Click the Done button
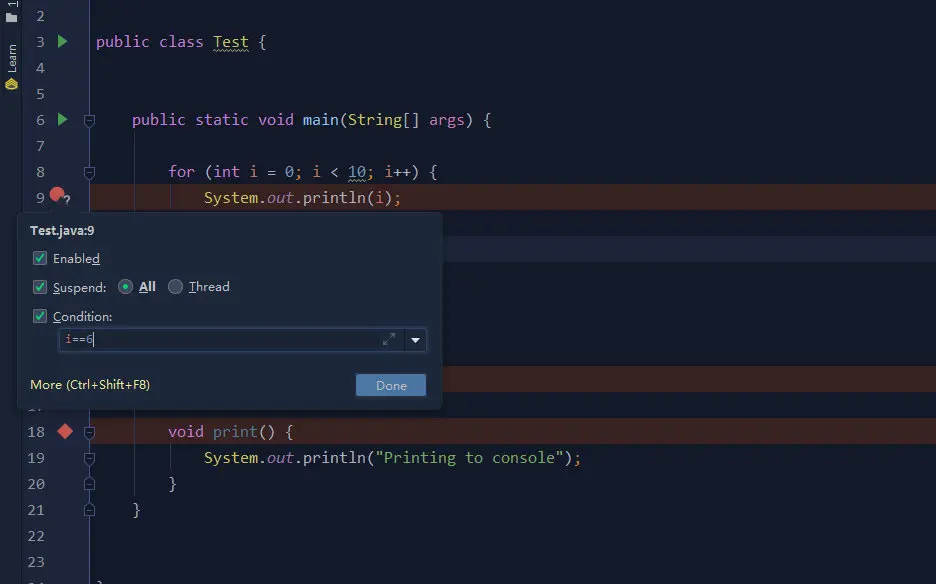 (391, 385)
